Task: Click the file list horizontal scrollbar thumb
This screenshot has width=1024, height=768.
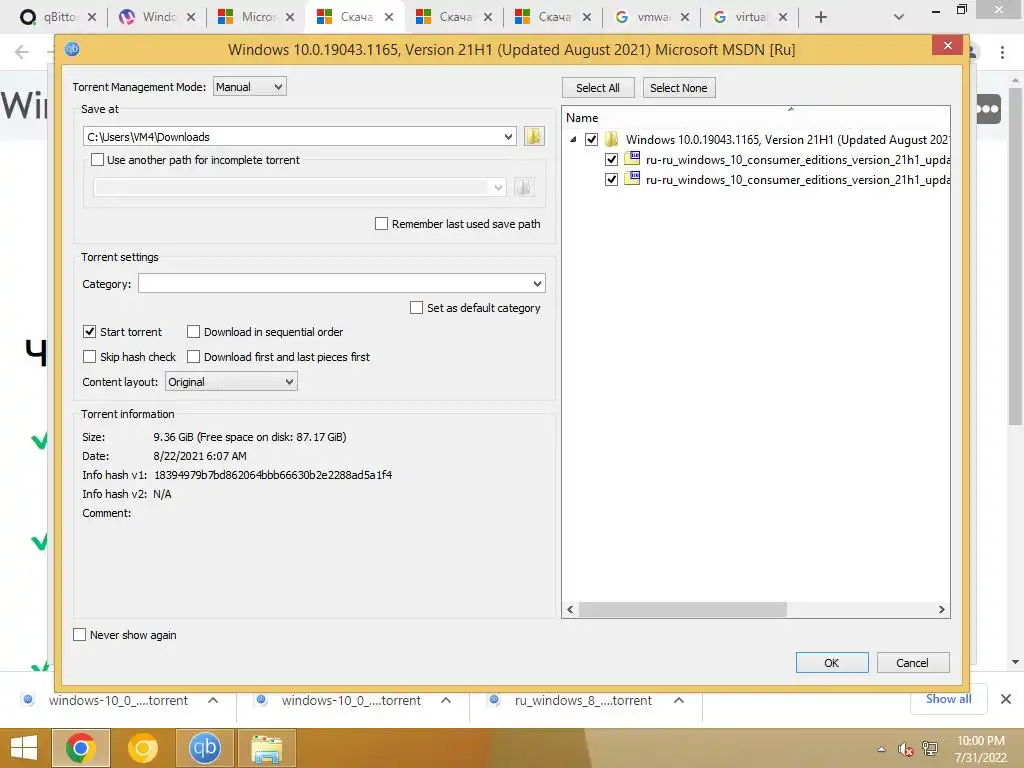Action: (682, 609)
